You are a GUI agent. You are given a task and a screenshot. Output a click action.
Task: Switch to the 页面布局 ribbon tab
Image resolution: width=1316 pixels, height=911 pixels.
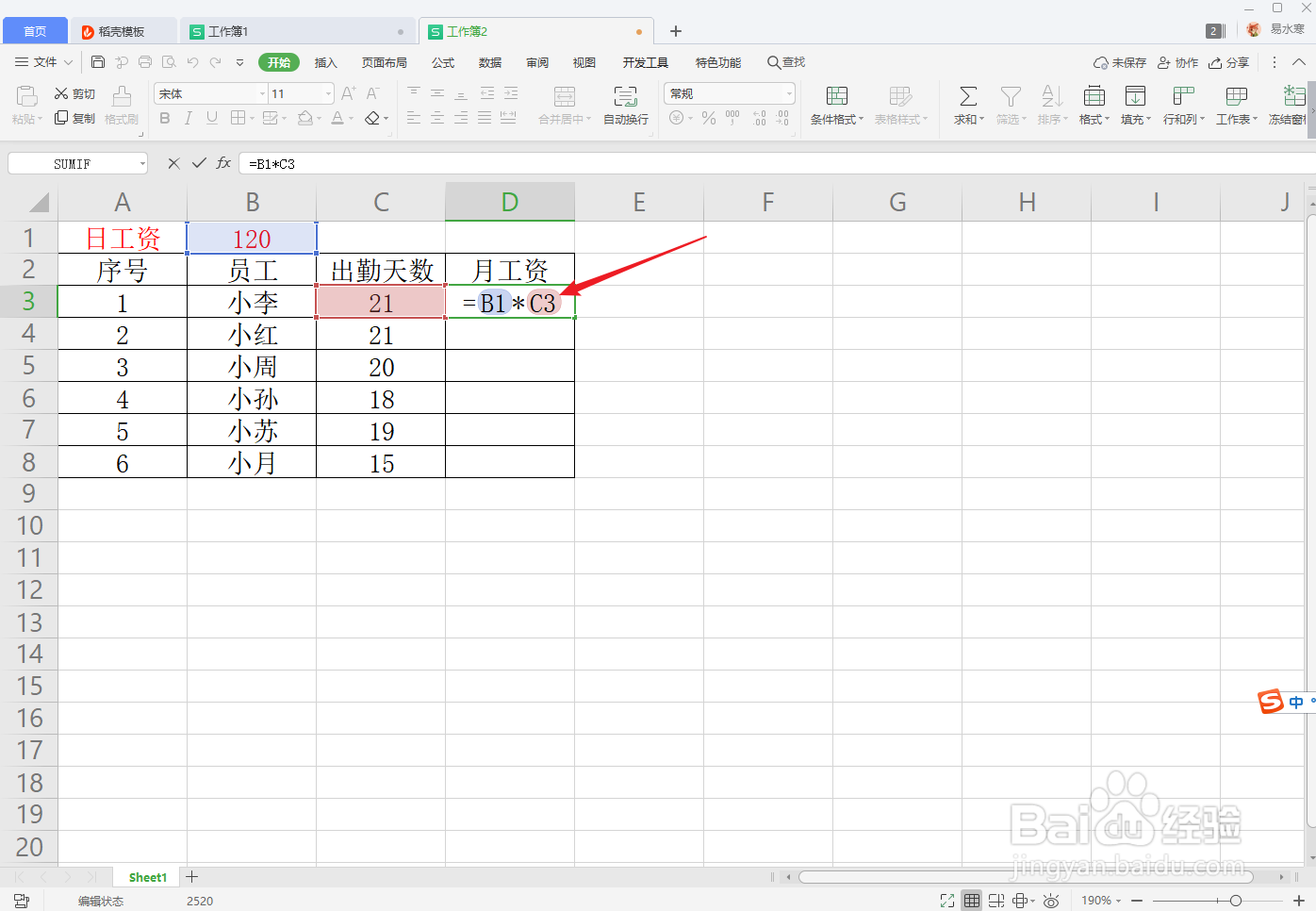(x=385, y=62)
